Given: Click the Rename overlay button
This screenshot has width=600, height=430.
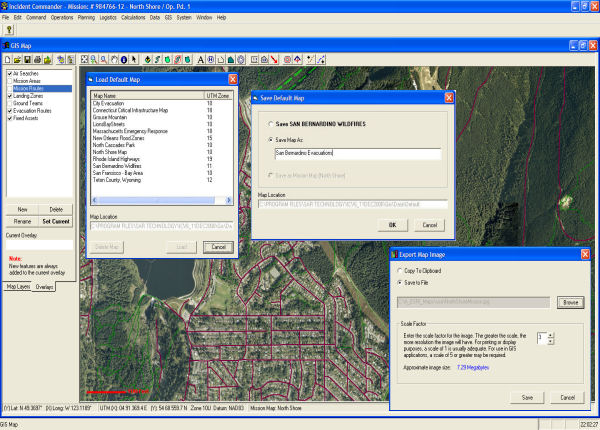Looking at the screenshot, I should pos(22,222).
